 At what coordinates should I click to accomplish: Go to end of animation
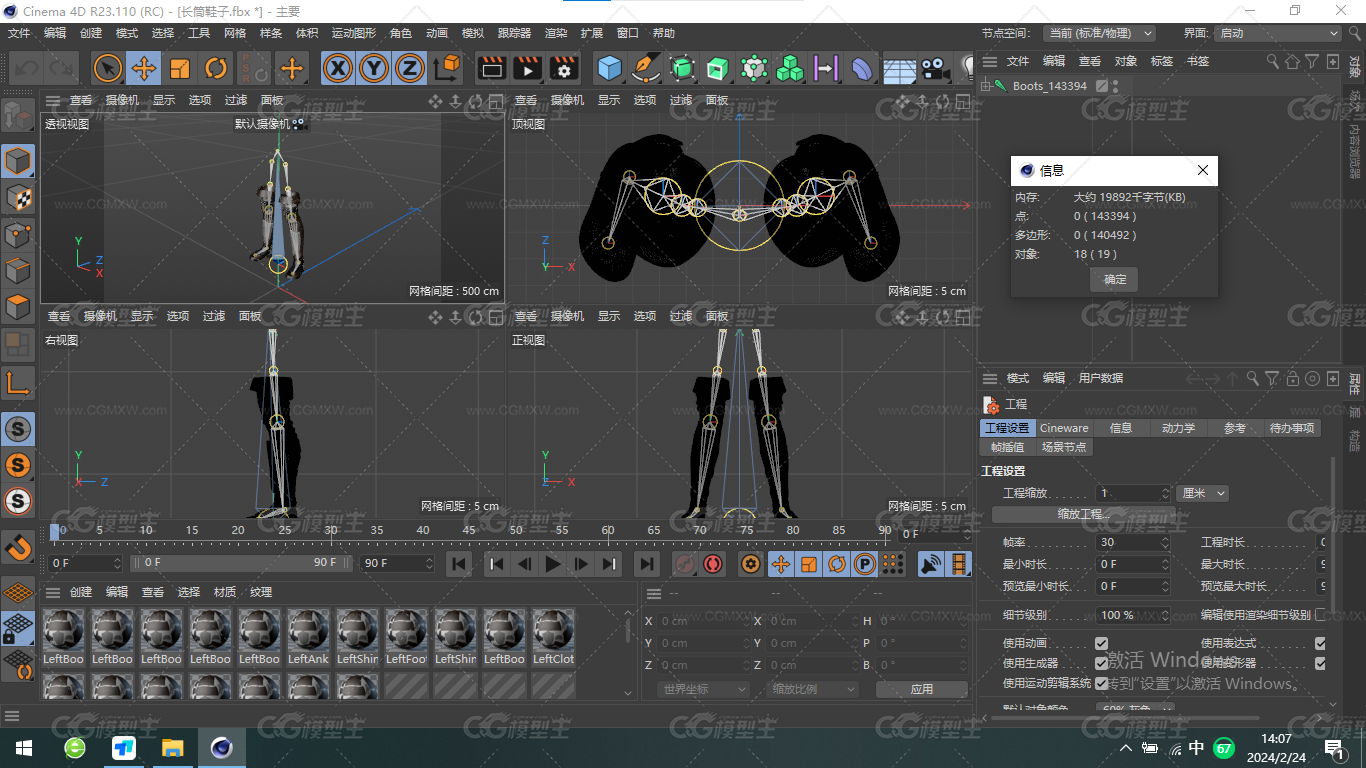(x=647, y=564)
